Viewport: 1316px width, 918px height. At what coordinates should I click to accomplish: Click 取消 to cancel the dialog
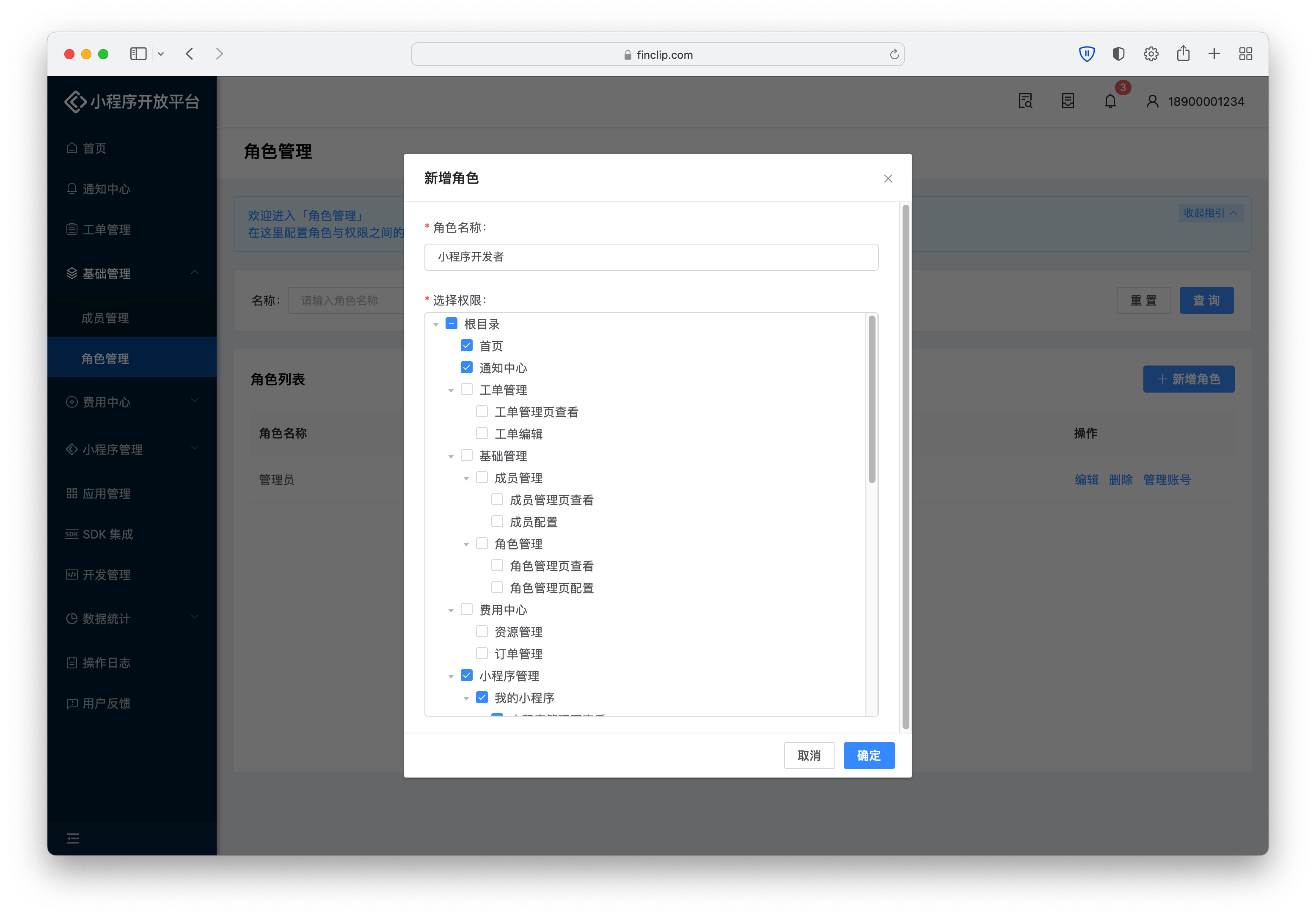click(809, 756)
